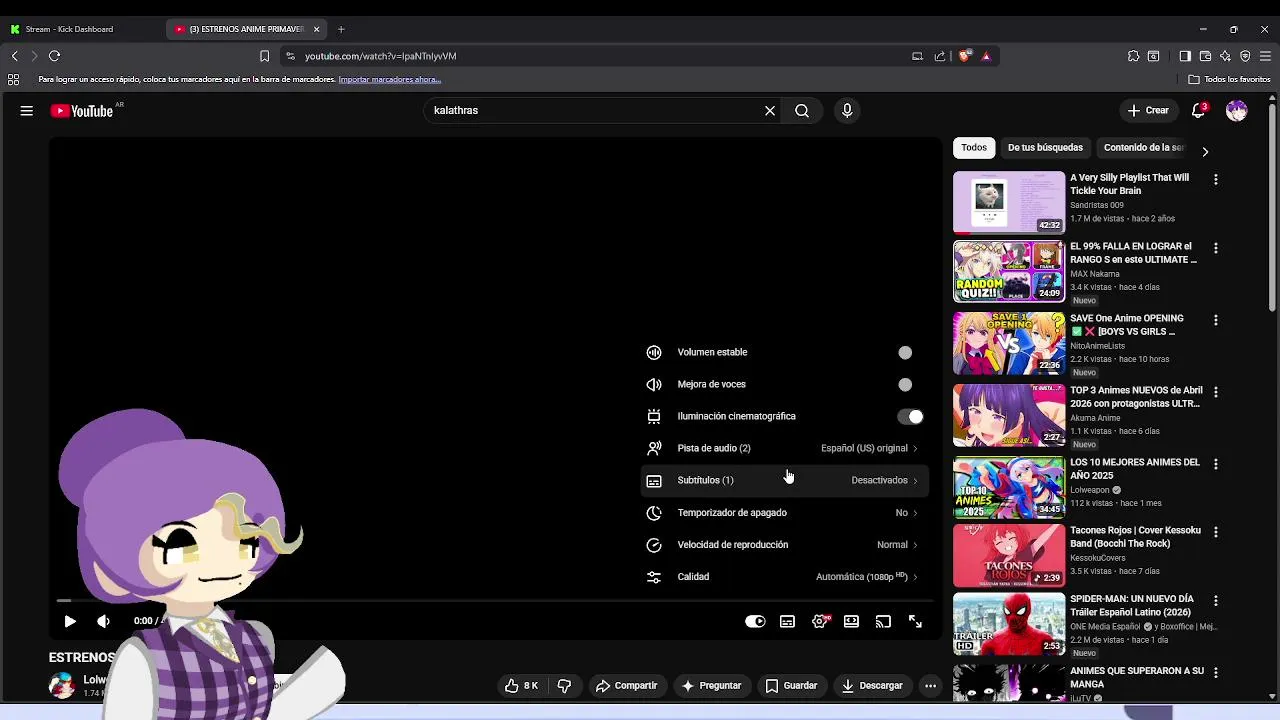Open browser extensions puzzle icon
This screenshot has height=720, width=1280.
(1133, 56)
